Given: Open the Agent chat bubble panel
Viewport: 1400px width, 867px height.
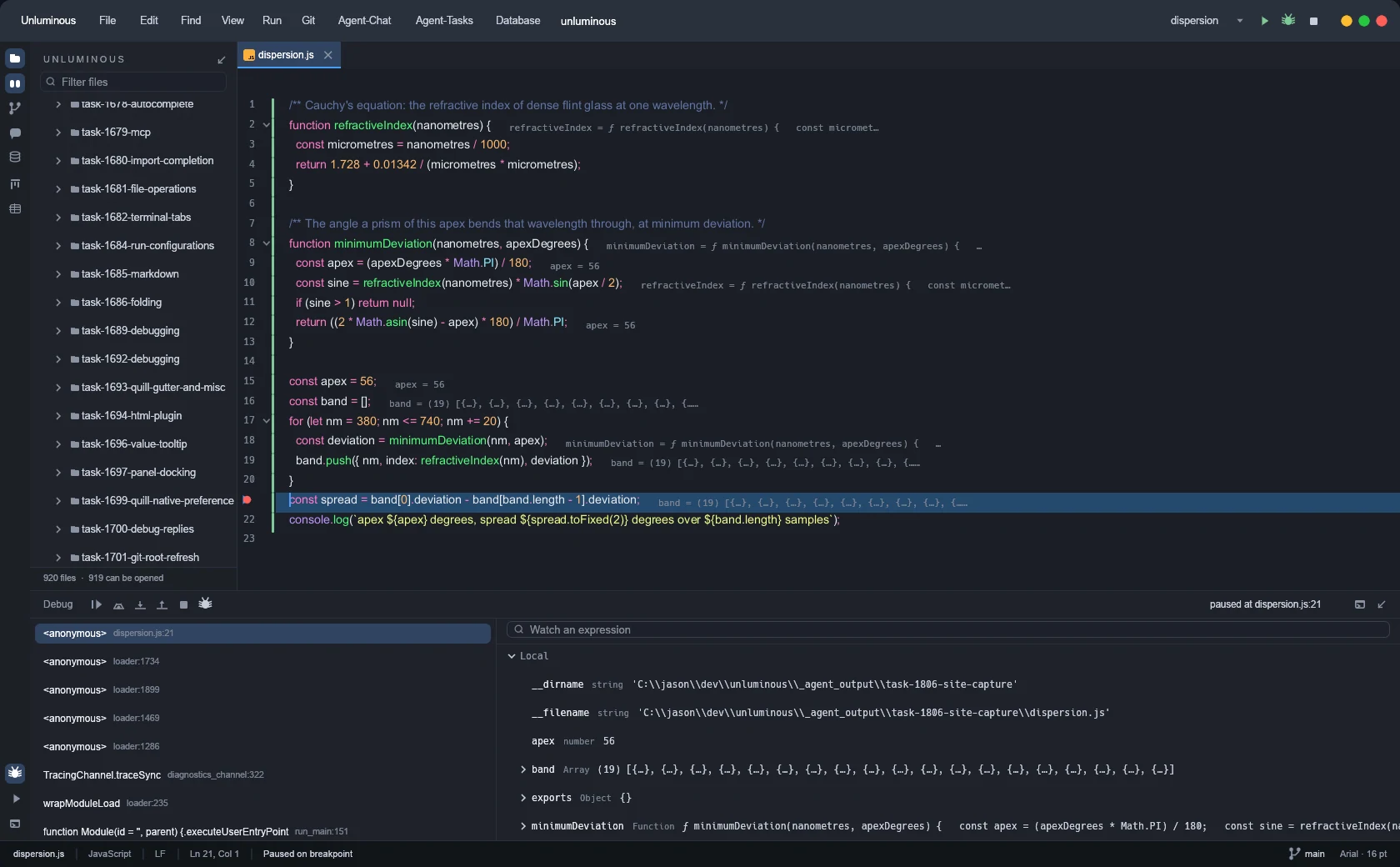Looking at the screenshot, I should pyautogui.click(x=15, y=133).
